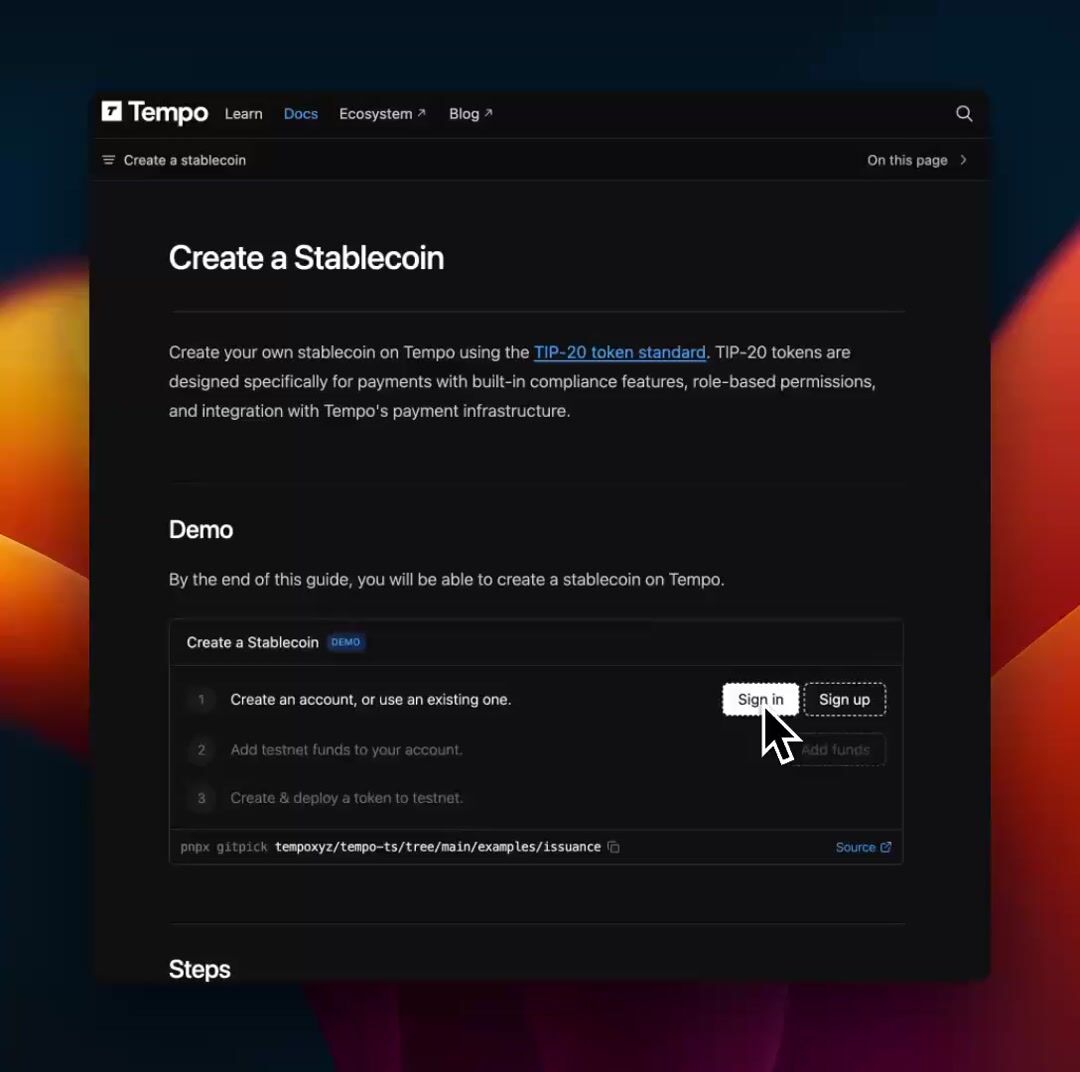The width and height of the screenshot is (1080, 1072).
Task: Click the Create a Stablecoin page heading
Action: 307,258
